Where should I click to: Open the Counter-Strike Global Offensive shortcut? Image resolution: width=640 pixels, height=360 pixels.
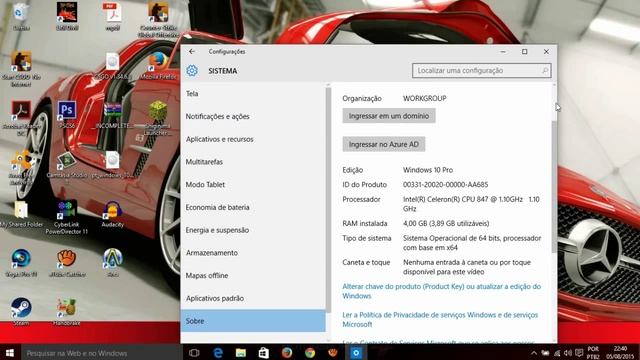click(x=158, y=20)
